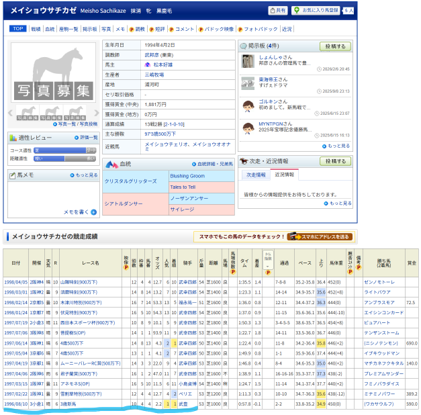Switch to the 次走情報 sub-tab
421x415 pixels.
coord(256,175)
